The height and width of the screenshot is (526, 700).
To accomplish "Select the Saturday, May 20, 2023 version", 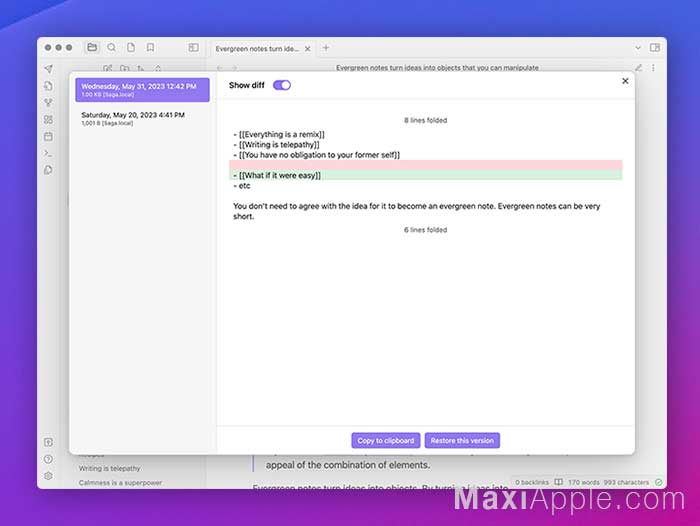I will click(x=142, y=118).
